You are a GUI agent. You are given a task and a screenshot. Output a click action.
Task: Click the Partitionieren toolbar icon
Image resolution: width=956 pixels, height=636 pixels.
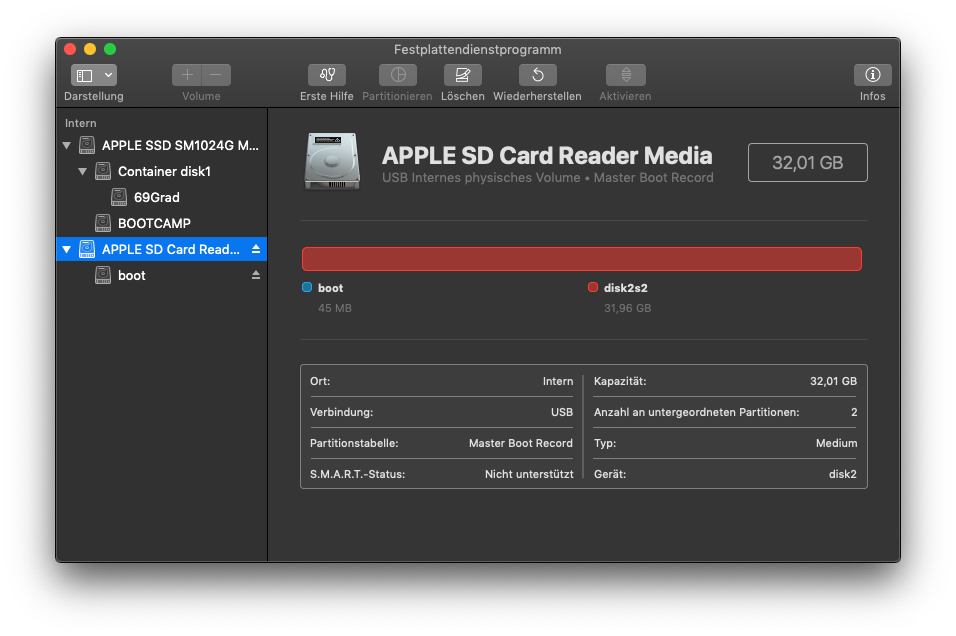click(398, 75)
